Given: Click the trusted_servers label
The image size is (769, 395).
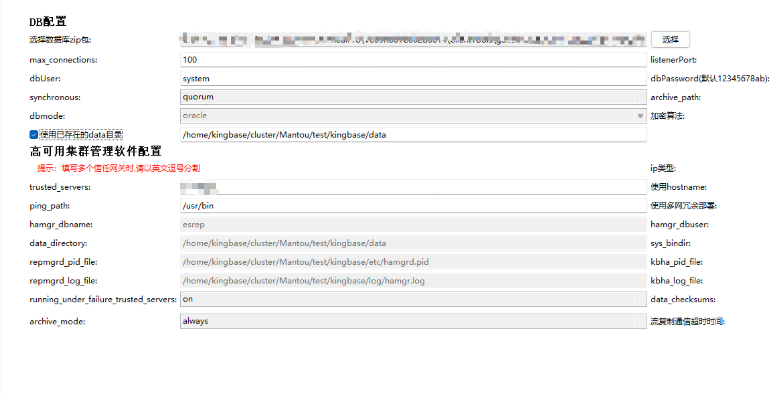Looking at the screenshot, I should 60,187.
